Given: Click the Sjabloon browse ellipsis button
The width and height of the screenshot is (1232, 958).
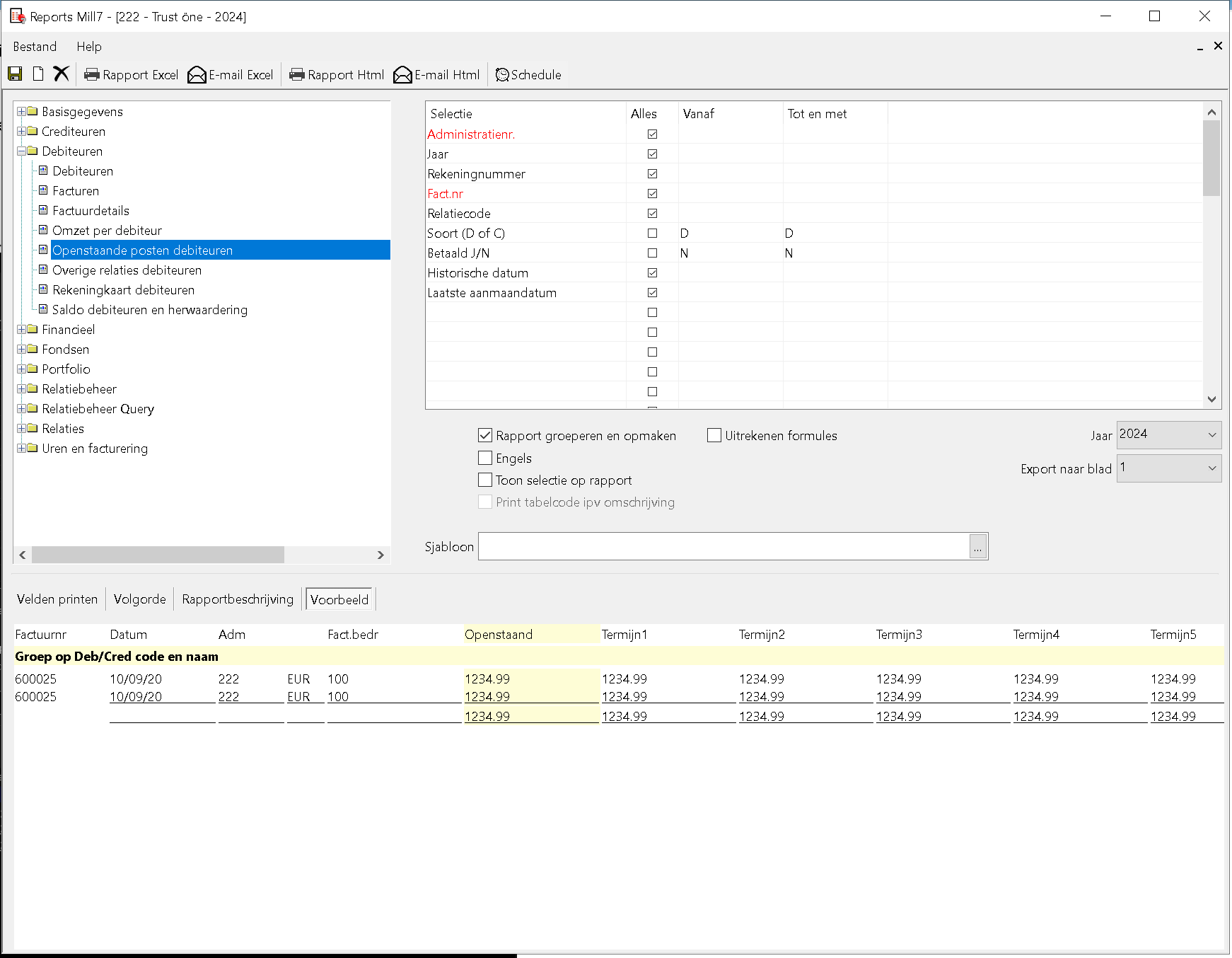Looking at the screenshot, I should point(978,546).
